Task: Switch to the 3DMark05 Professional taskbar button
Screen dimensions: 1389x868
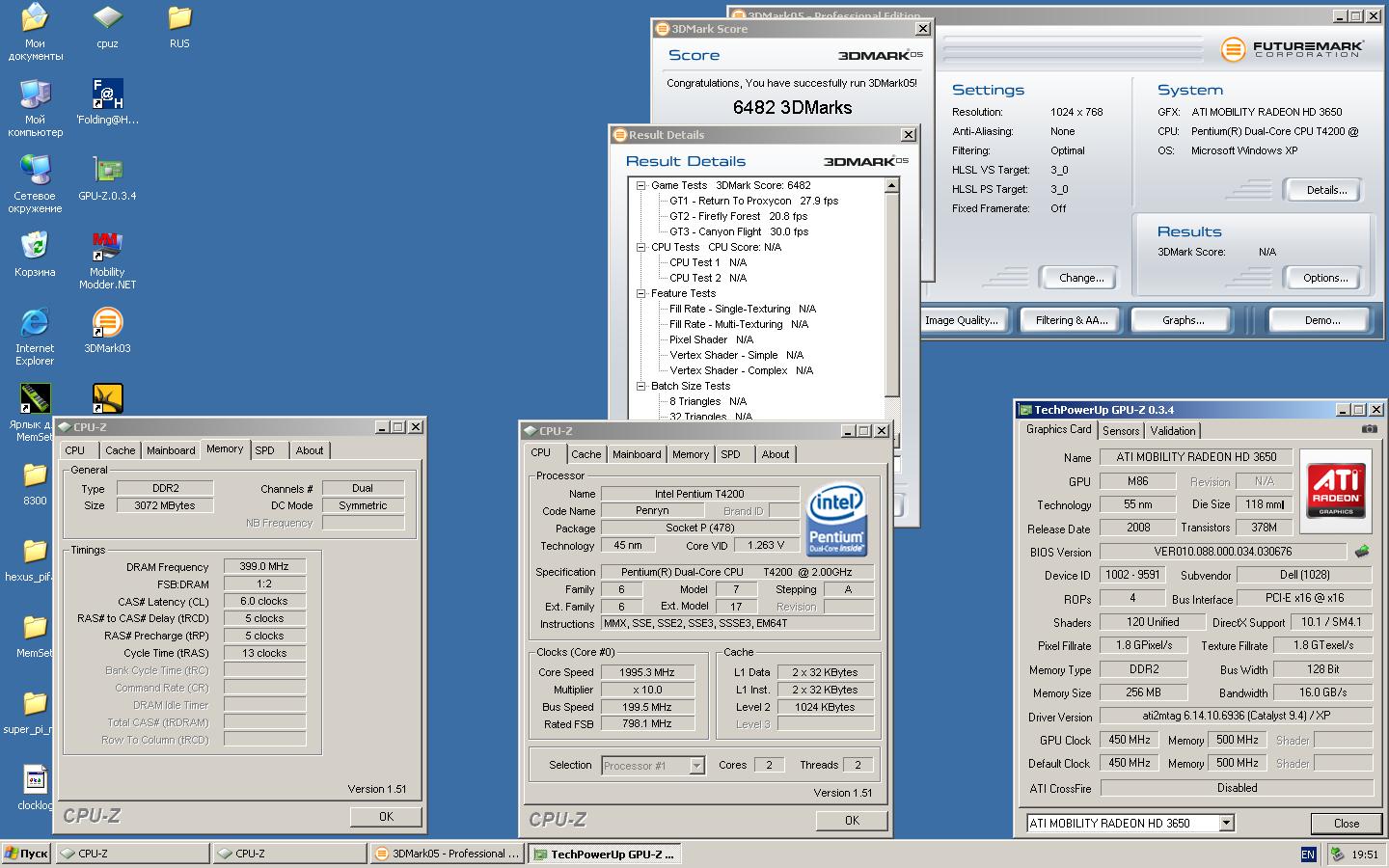Action: (448, 854)
